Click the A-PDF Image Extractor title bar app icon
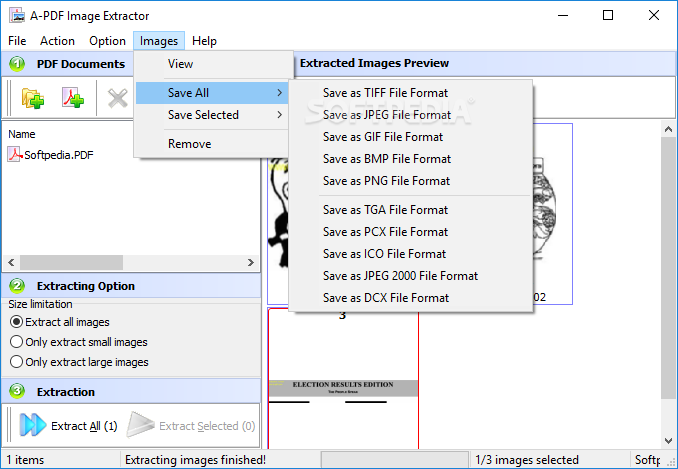 click(17, 16)
